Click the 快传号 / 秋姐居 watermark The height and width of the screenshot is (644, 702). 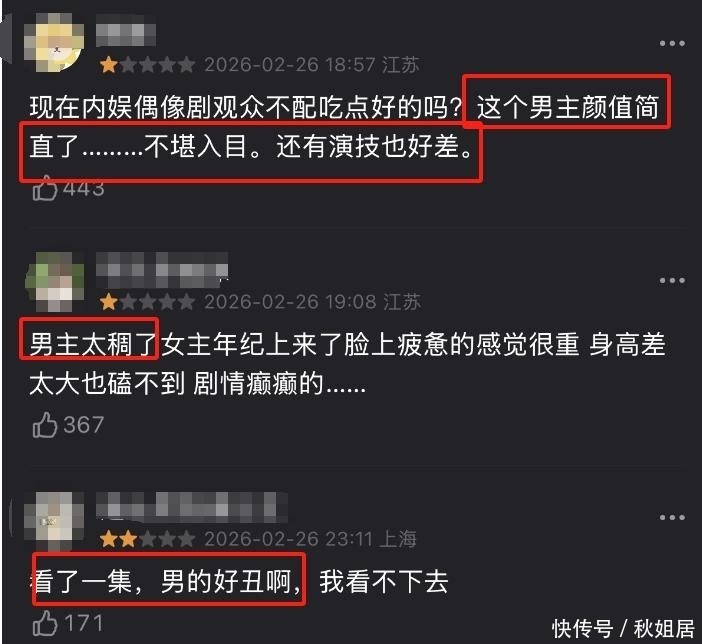point(623,628)
